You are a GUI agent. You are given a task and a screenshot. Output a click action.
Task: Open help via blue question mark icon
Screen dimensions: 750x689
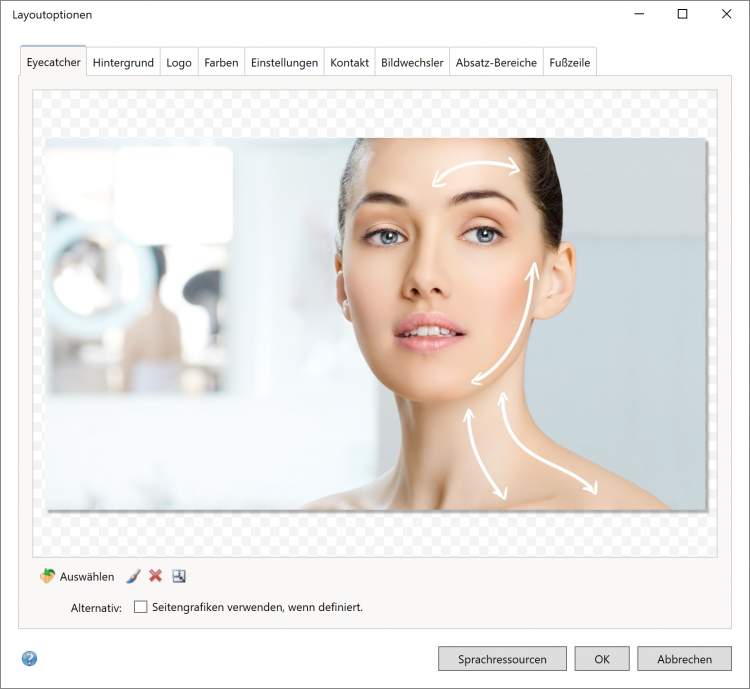coord(29,659)
